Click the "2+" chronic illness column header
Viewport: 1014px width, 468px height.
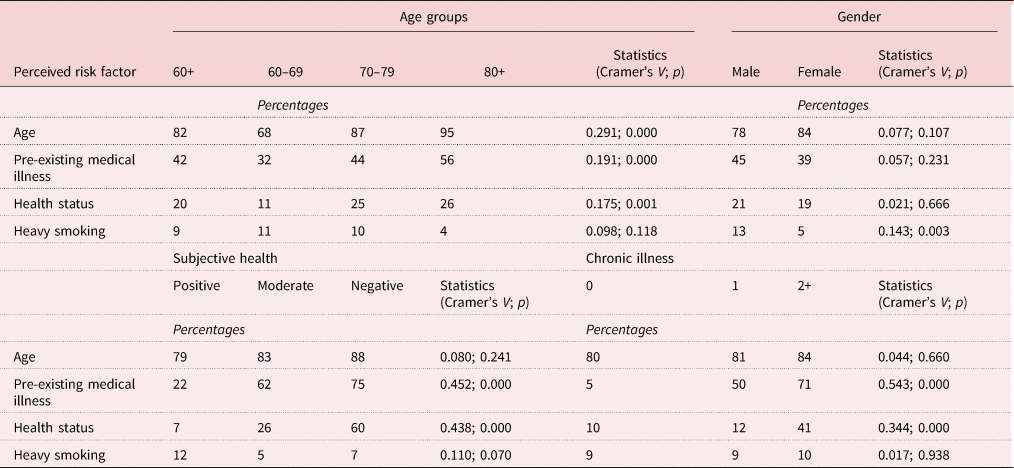coord(806,286)
